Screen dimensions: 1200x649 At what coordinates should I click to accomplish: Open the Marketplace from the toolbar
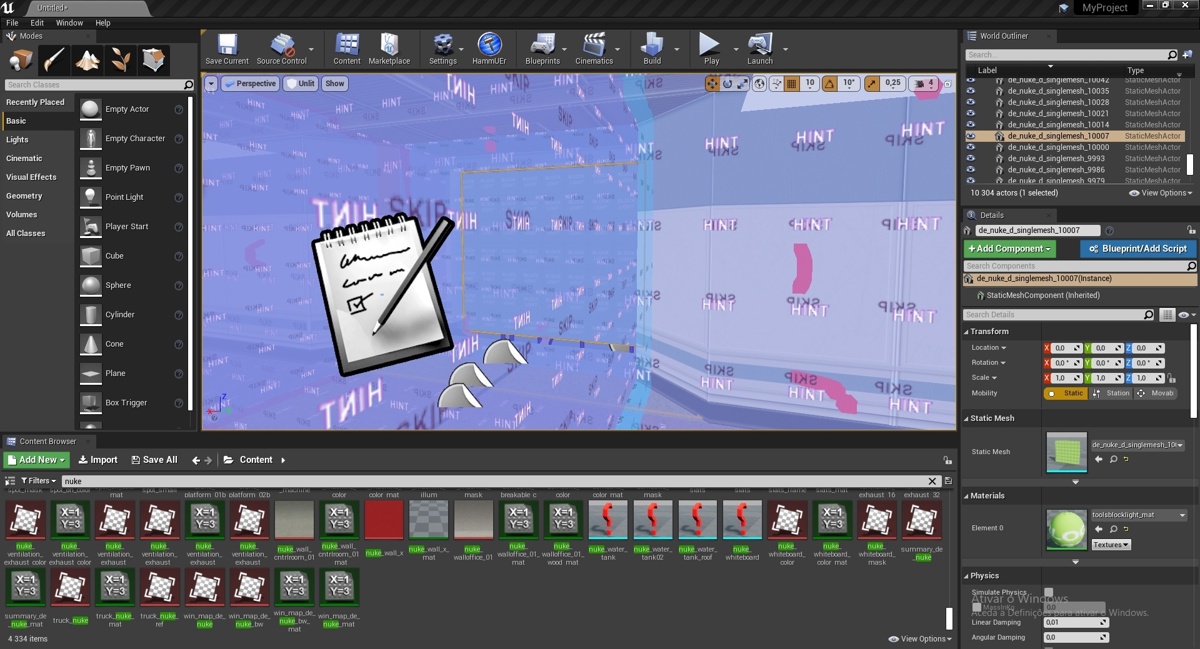point(389,45)
